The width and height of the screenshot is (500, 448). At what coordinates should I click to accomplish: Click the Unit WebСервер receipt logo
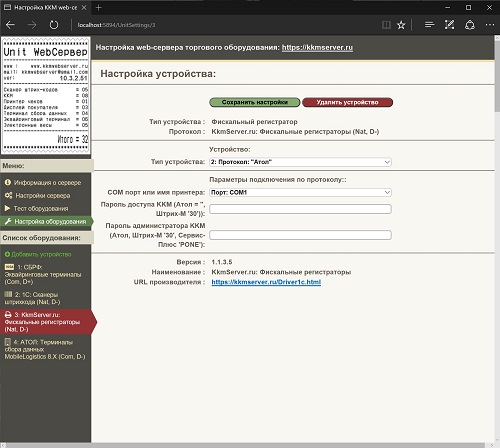(46, 95)
